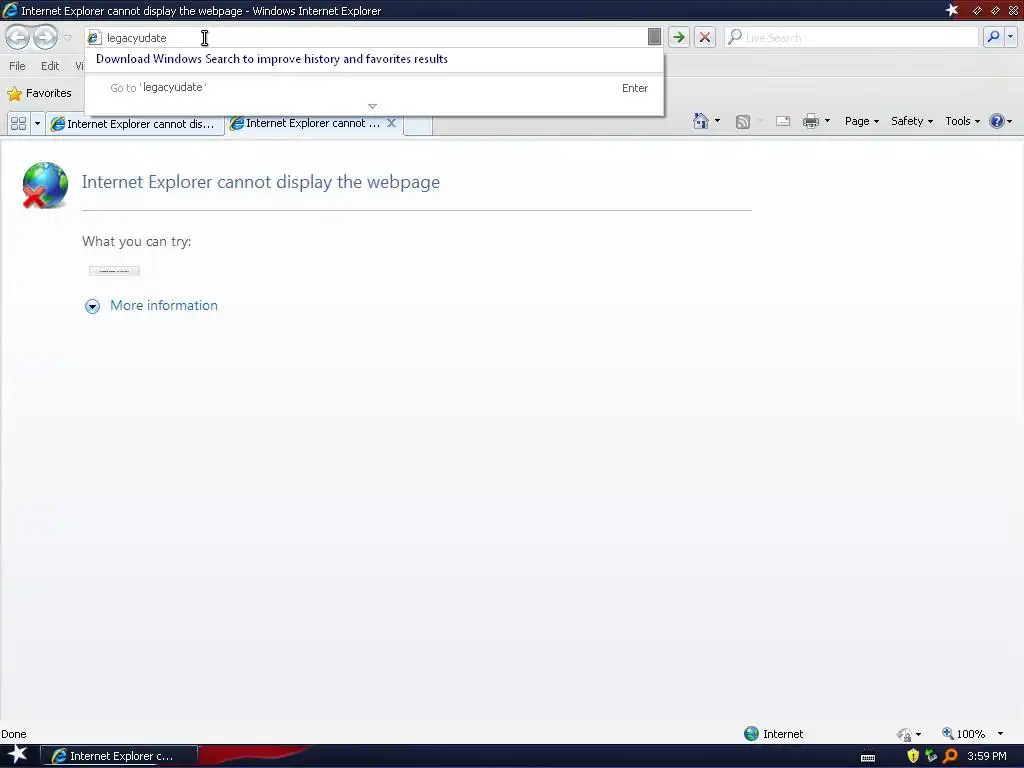Image resolution: width=1024 pixels, height=768 pixels.
Task: Click the Print icon
Action: coord(810,121)
